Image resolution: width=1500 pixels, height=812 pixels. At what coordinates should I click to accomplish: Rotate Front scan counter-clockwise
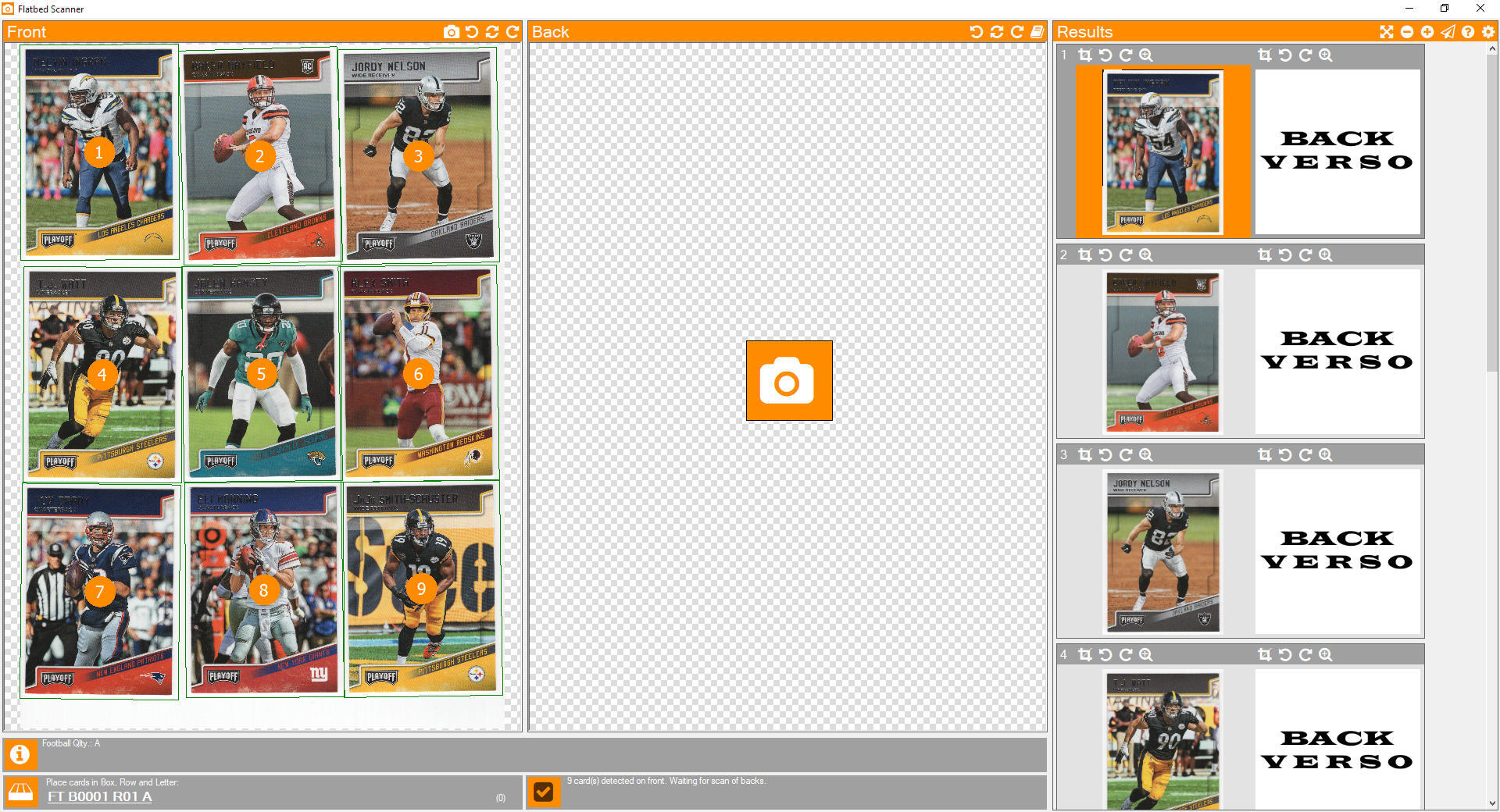pos(472,32)
